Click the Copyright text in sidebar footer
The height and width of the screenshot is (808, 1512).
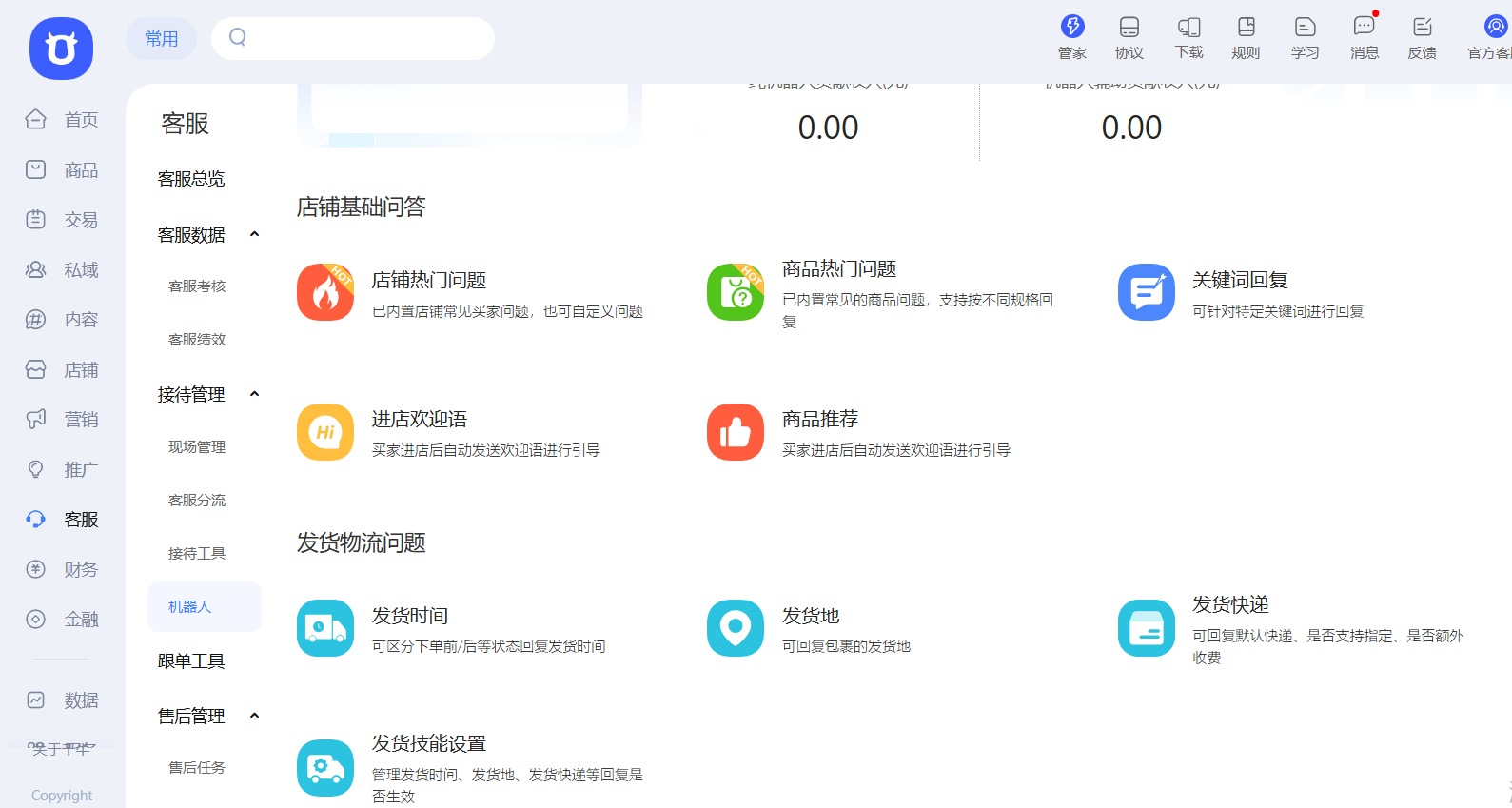tap(62, 796)
